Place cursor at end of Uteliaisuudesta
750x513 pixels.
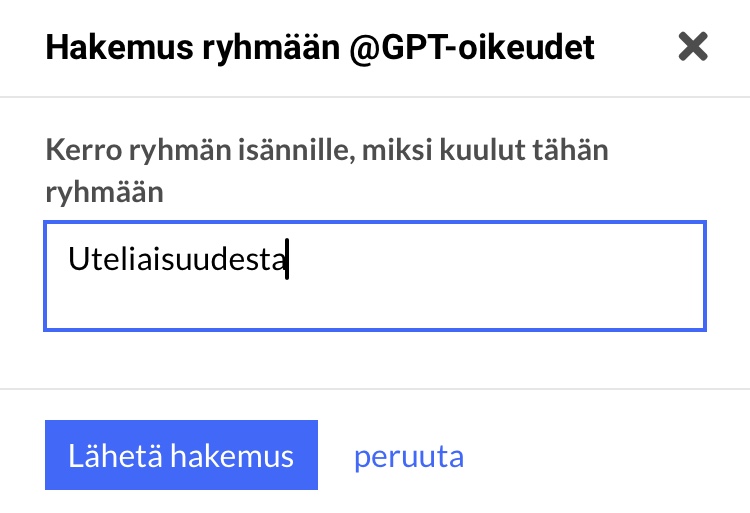click(286, 259)
